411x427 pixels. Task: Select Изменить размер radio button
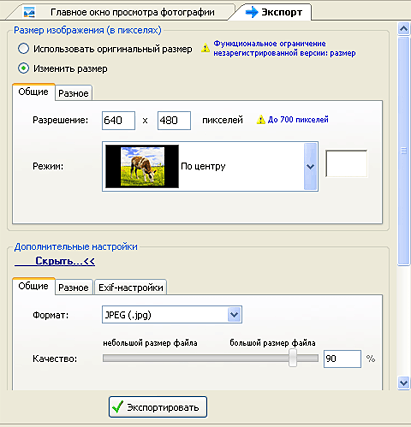tap(23, 69)
